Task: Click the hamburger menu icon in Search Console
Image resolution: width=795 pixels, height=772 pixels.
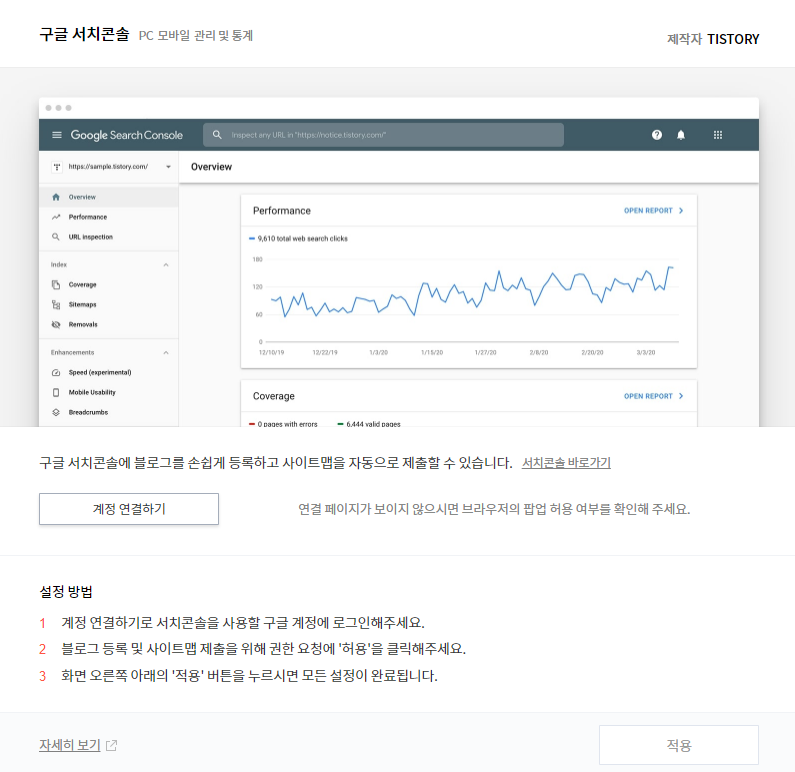Action: pos(57,135)
